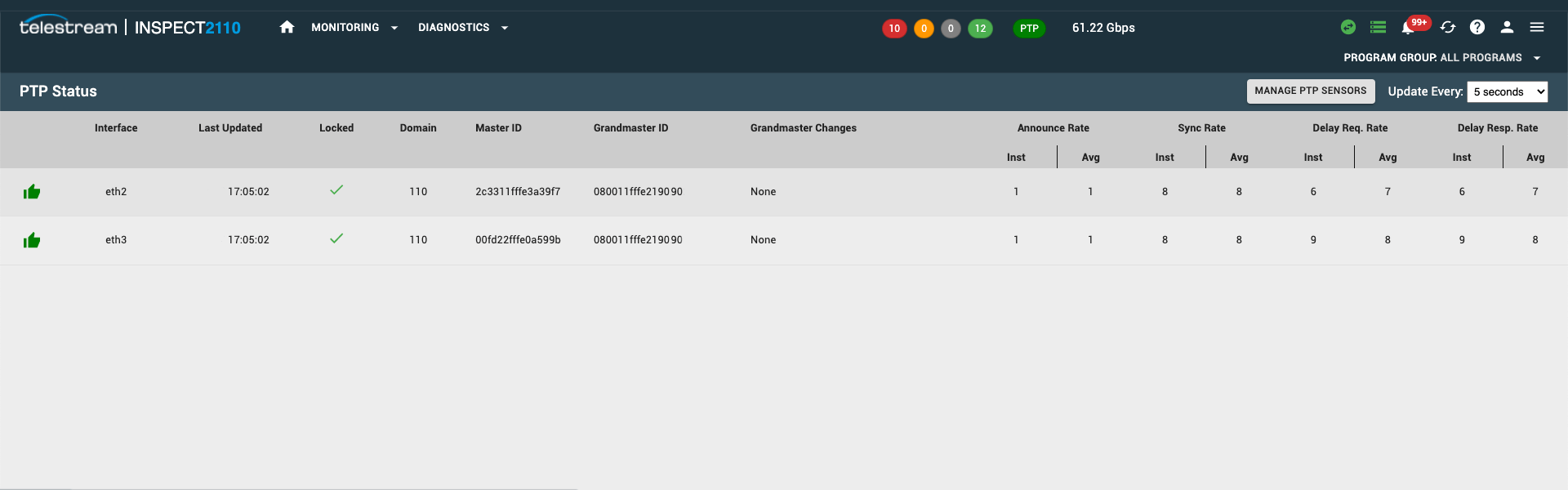This screenshot has width=1568, height=490.
Task: Click the Delay Req. Rate header
Action: click(x=1350, y=128)
